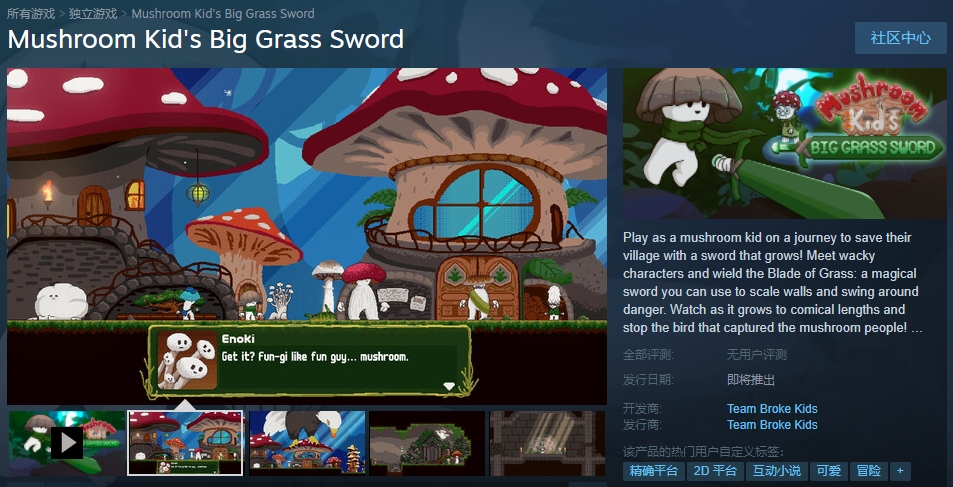Select the mushroom village screenshot thumbnail

click(x=185, y=443)
